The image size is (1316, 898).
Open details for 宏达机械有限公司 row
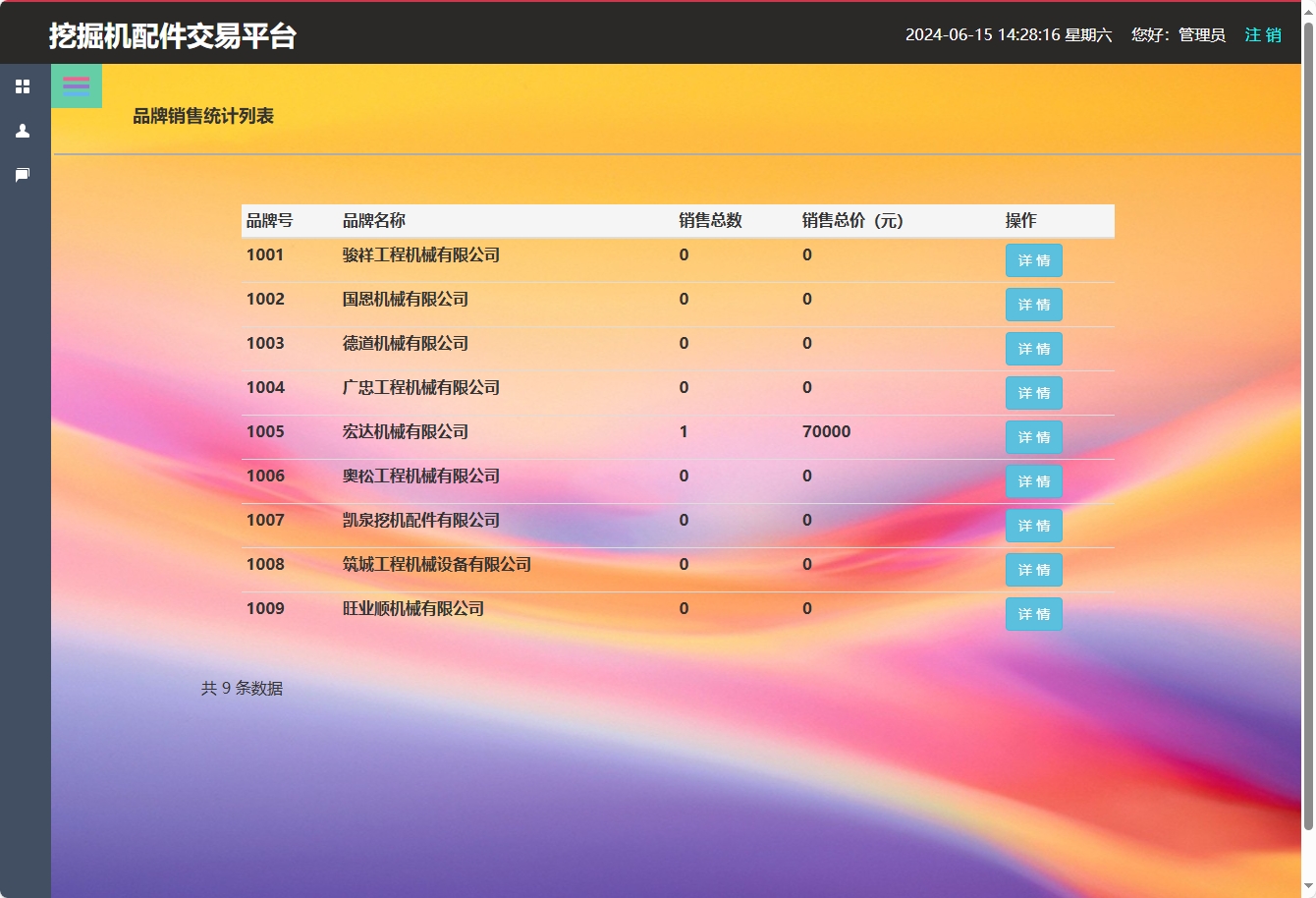(1033, 437)
